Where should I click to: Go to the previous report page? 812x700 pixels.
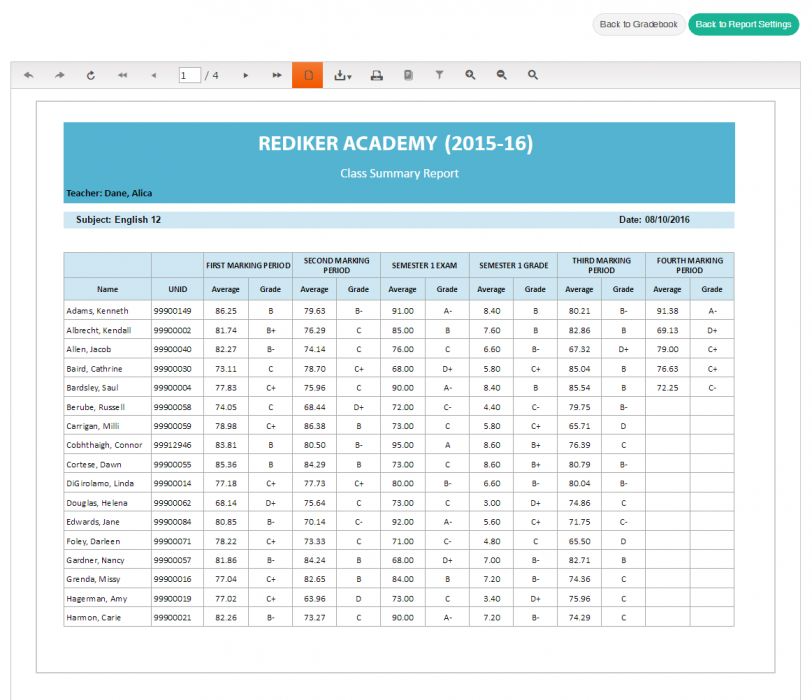[153, 75]
